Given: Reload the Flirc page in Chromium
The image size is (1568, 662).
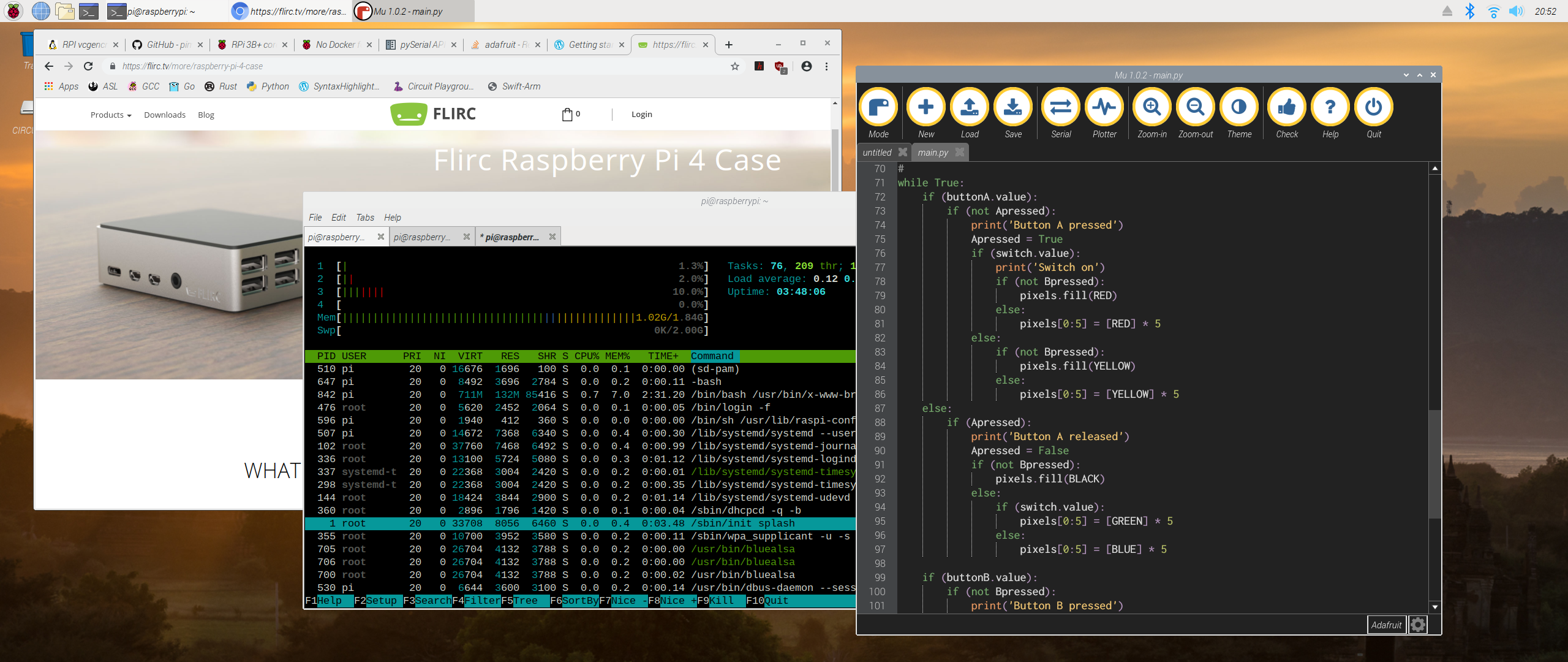Looking at the screenshot, I should click(88, 66).
